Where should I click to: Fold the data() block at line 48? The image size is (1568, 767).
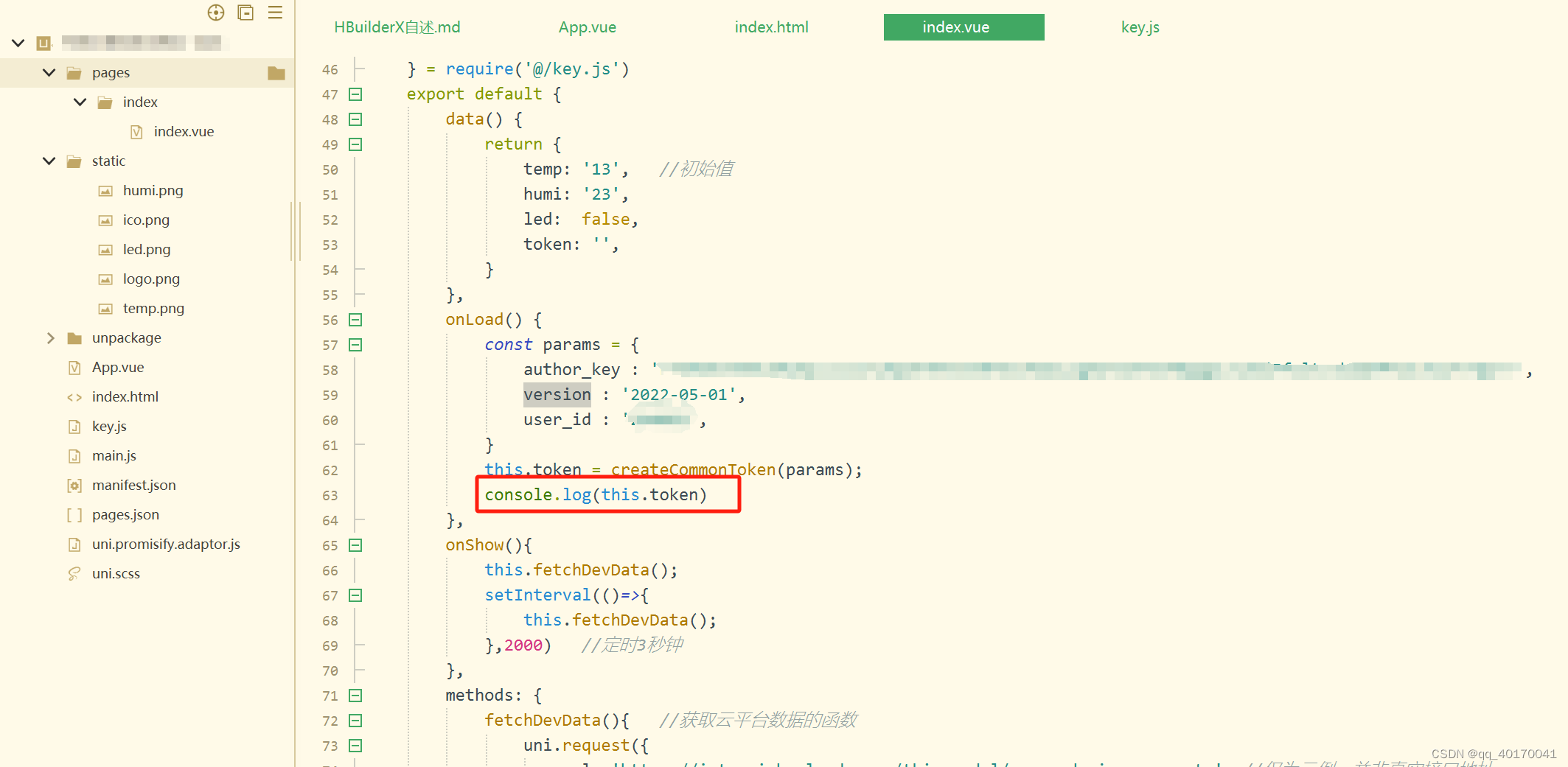(355, 119)
